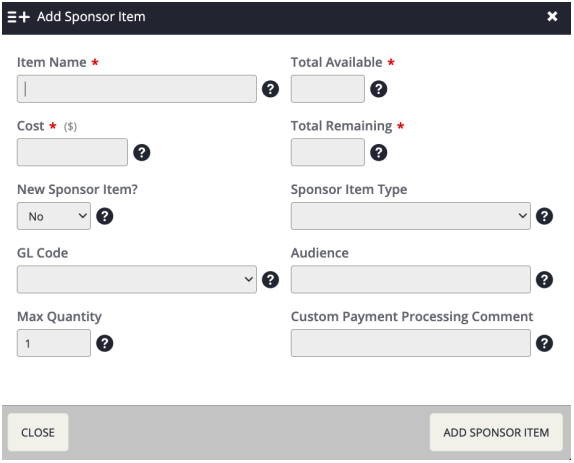
Task: Open the help tooltip for Total Remaining
Action: tap(379, 153)
